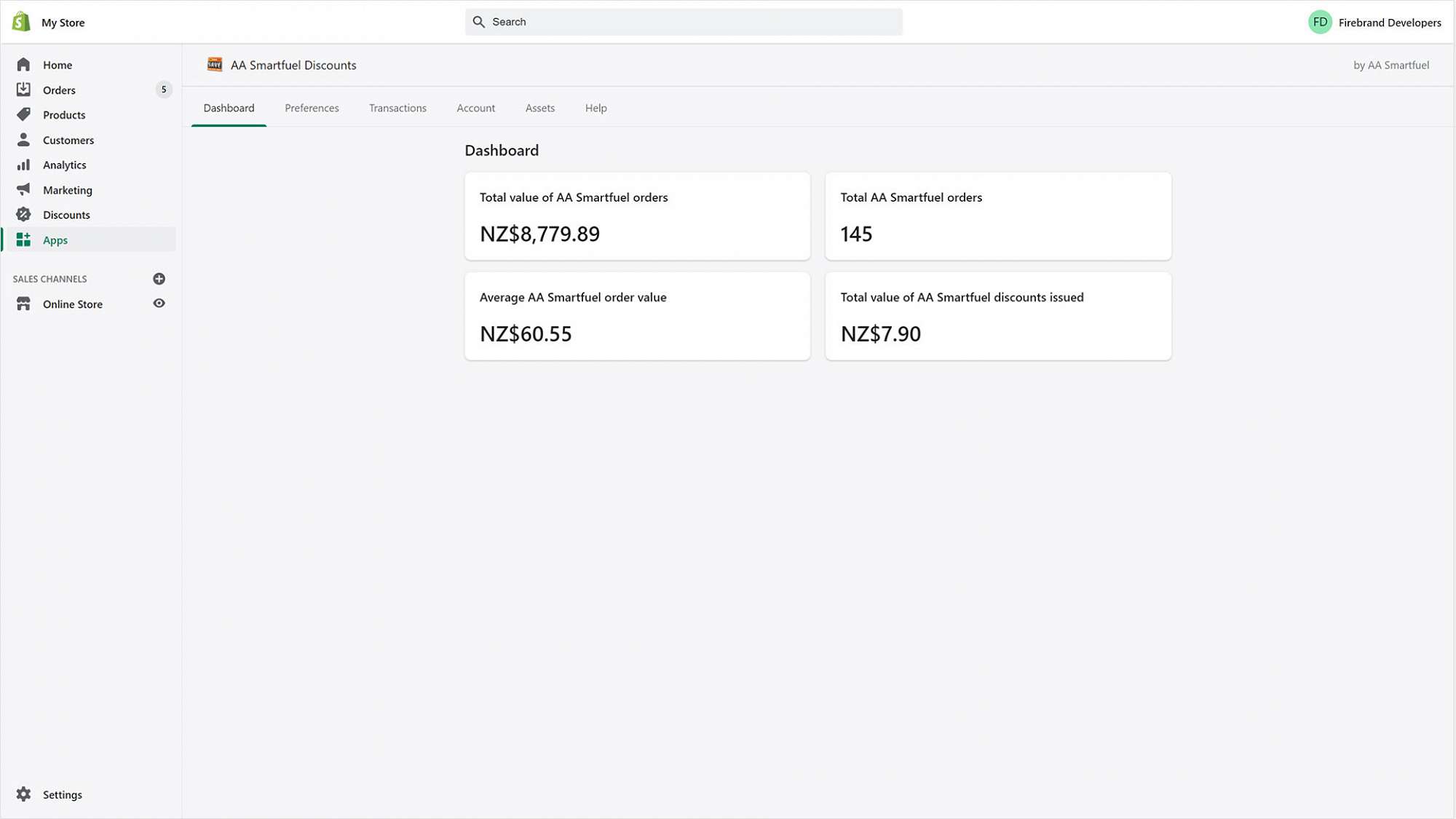This screenshot has height=819, width=1456.
Task: Click the Search input field
Action: (x=684, y=22)
